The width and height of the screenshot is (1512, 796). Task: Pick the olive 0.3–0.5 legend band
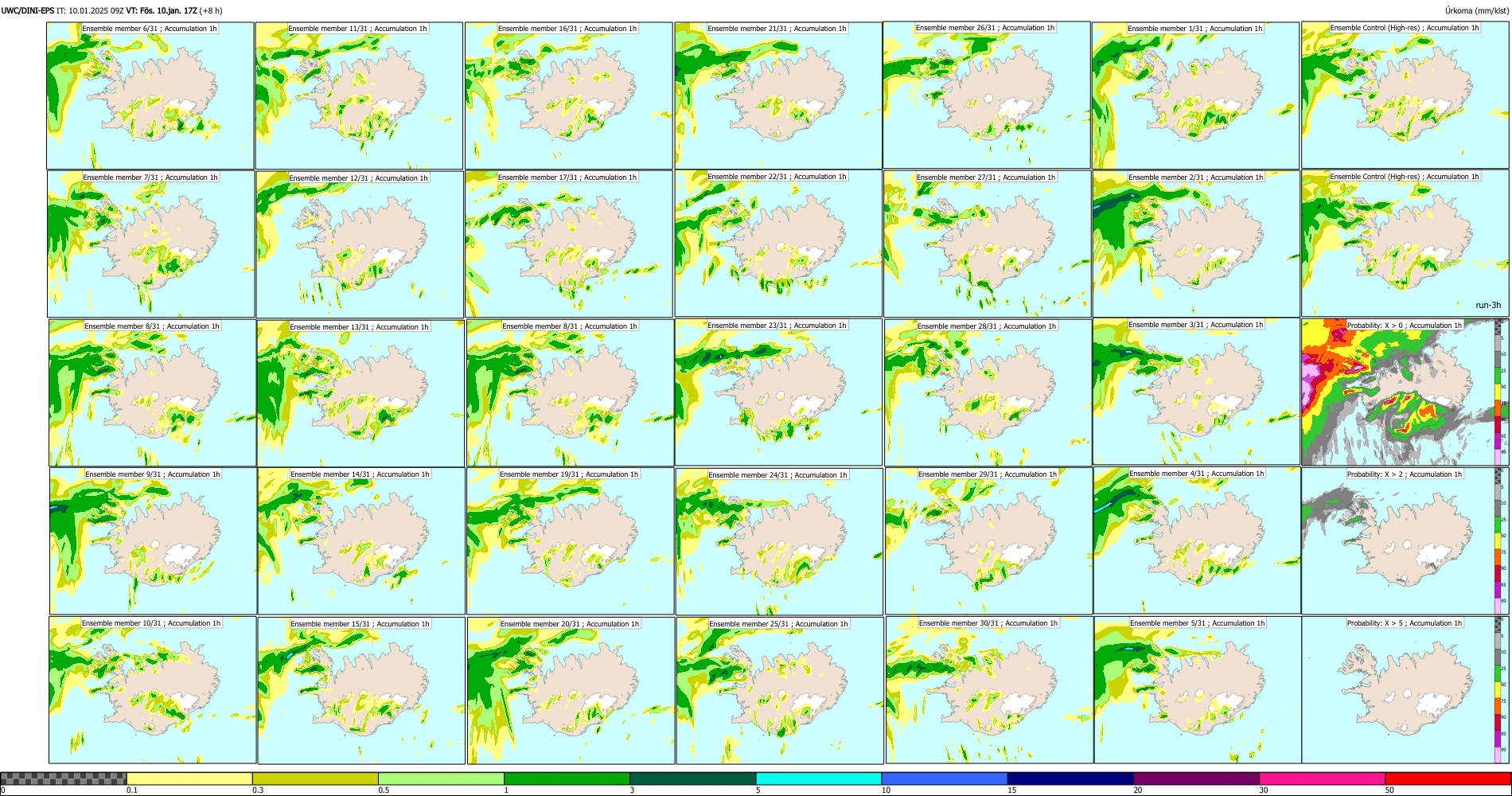tap(315, 778)
